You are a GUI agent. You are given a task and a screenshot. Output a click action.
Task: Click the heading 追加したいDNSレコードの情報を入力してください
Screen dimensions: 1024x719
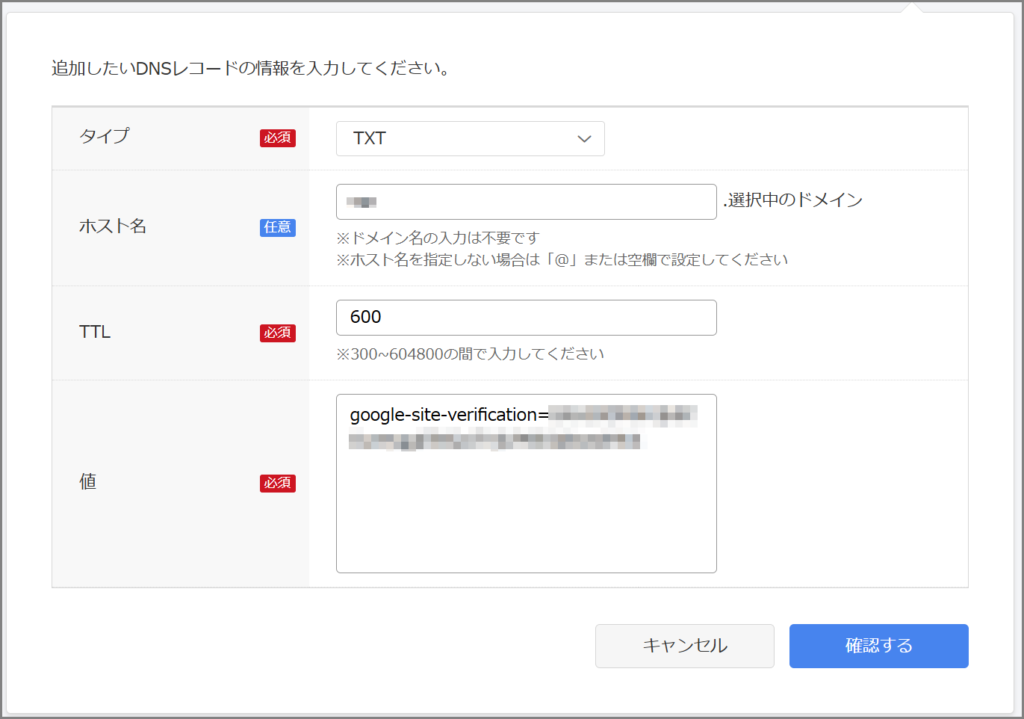(x=250, y=70)
